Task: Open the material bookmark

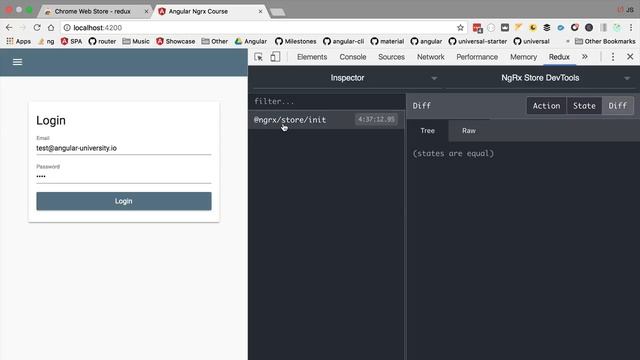Action: (387, 41)
